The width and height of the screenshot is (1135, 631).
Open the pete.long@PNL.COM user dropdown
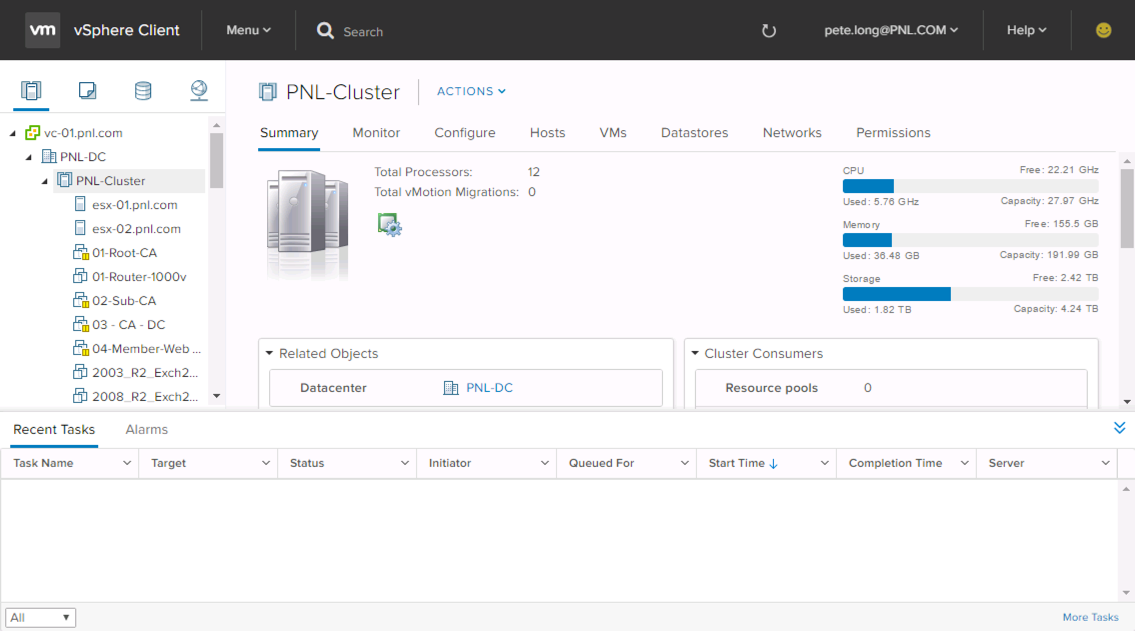891,30
